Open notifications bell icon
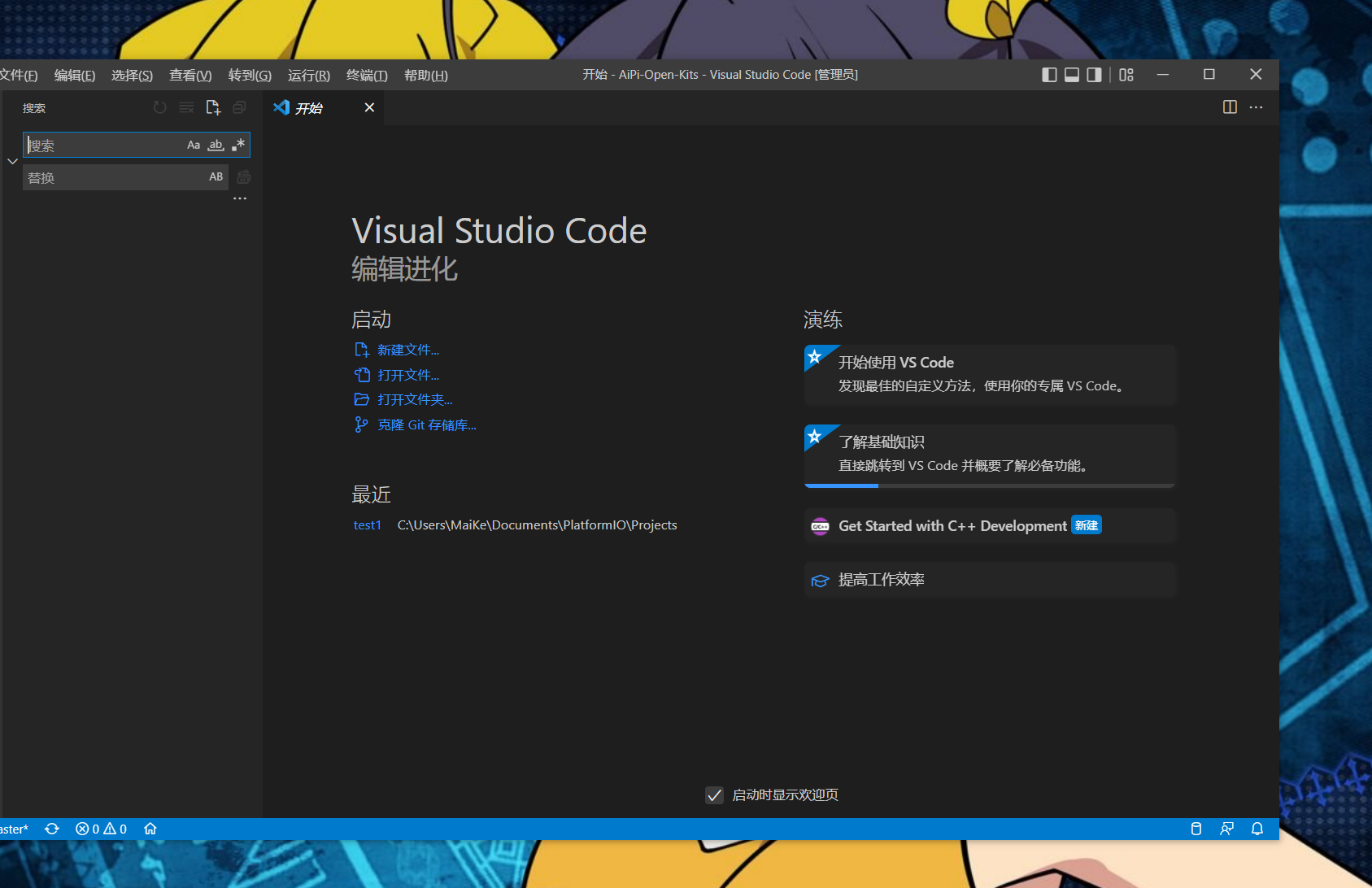Viewport: 1372px width, 888px height. click(x=1257, y=829)
